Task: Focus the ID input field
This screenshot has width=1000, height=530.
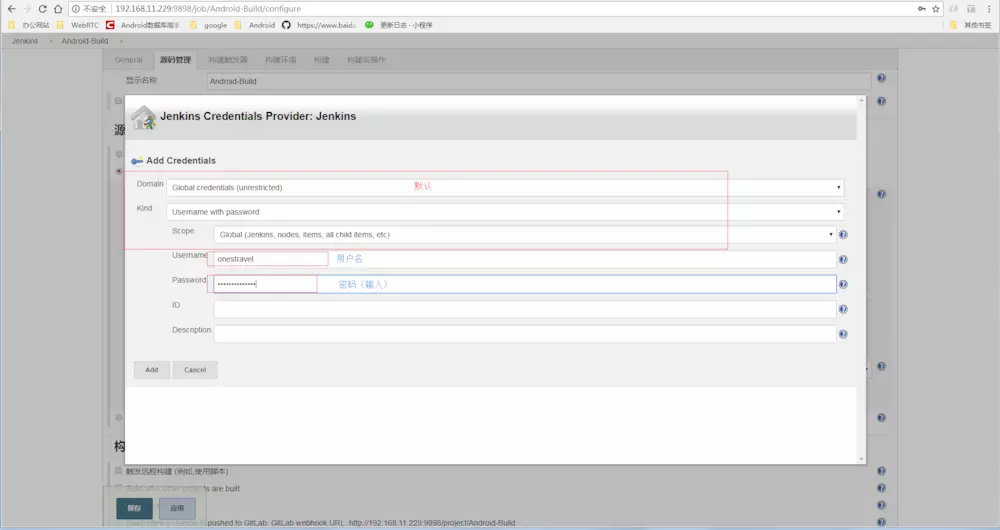Action: 525,309
